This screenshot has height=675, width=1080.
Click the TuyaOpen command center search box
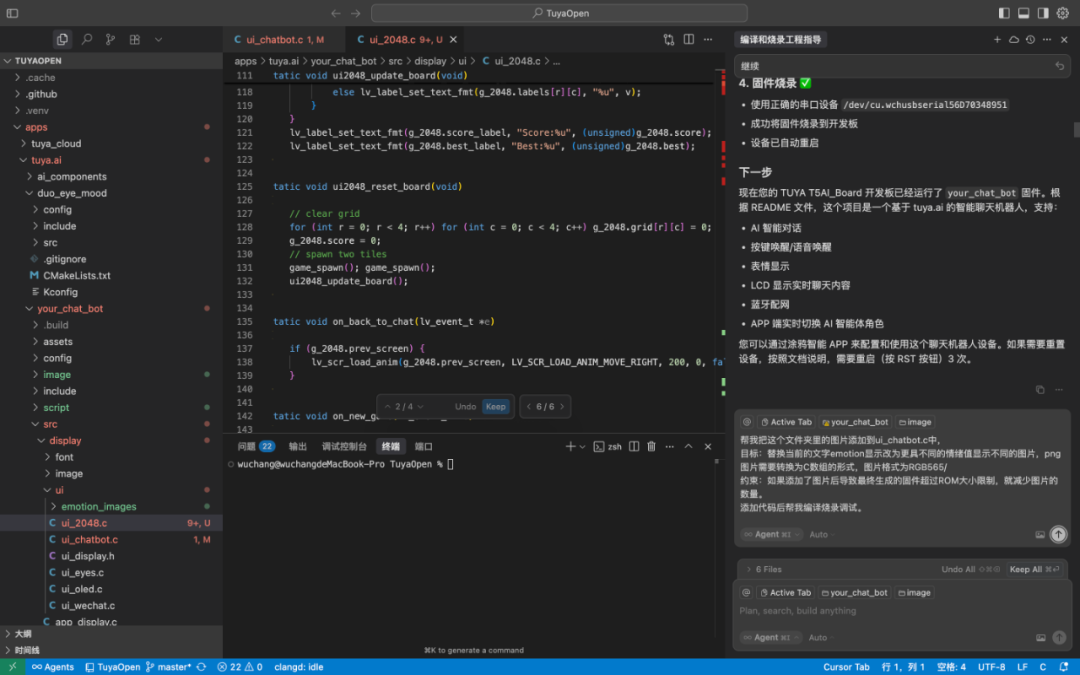pos(559,13)
